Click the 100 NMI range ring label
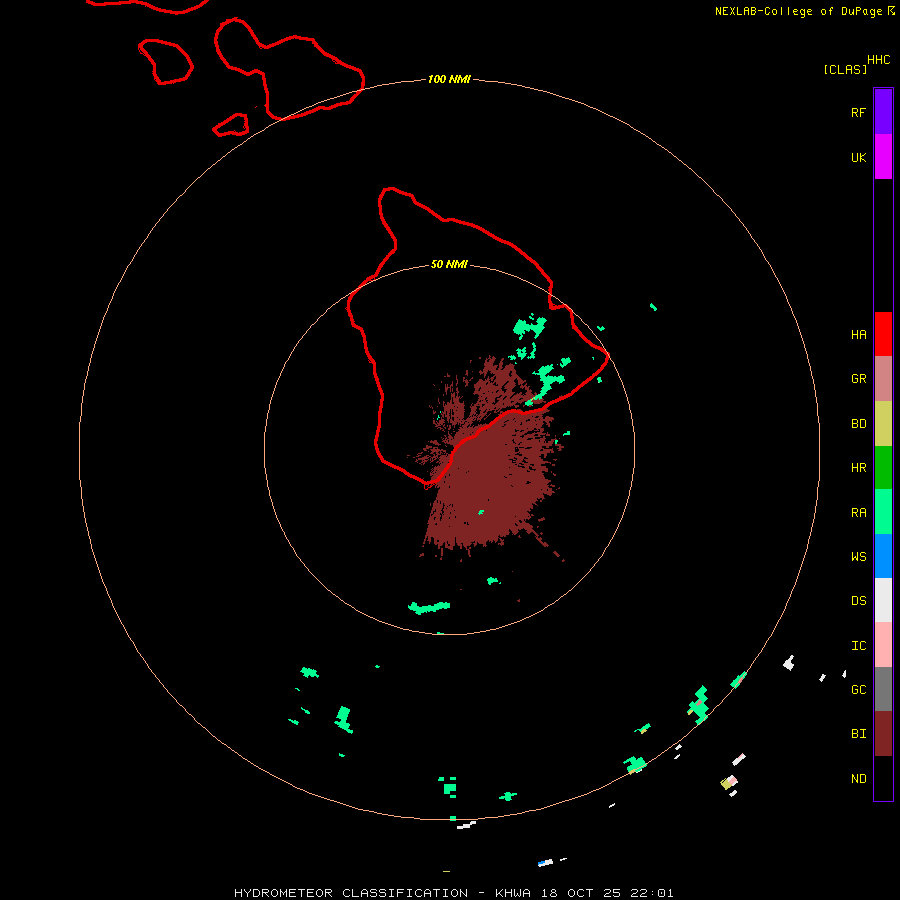Screen dimensions: 900x900 pyautogui.click(x=449, y=79)
